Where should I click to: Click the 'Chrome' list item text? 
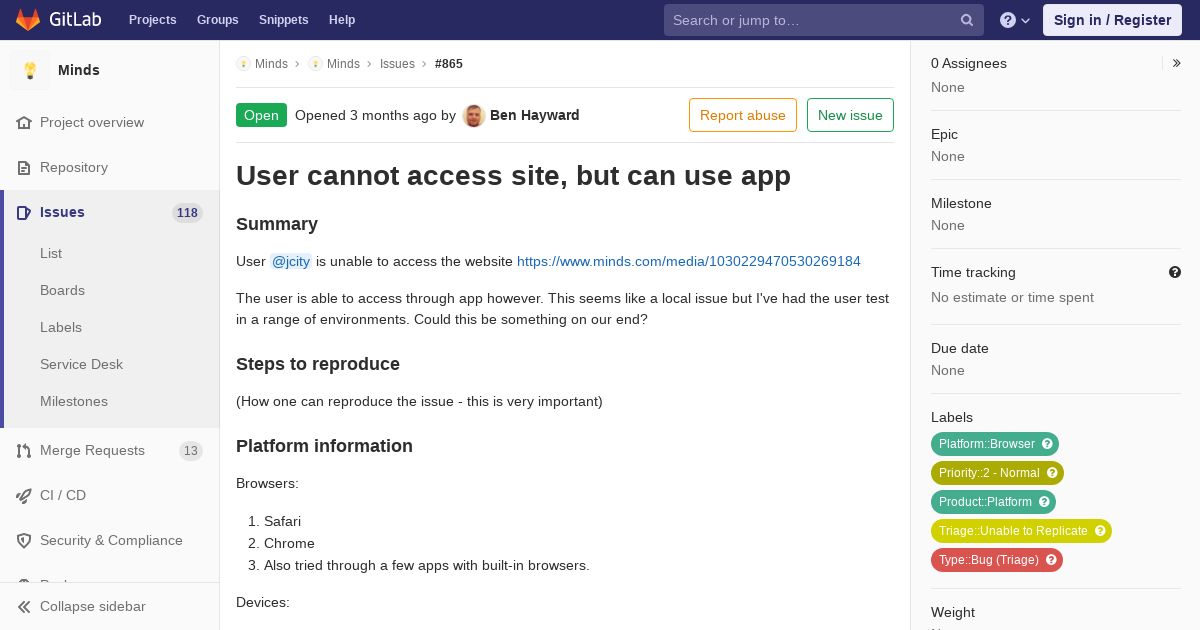coord(289,543)
